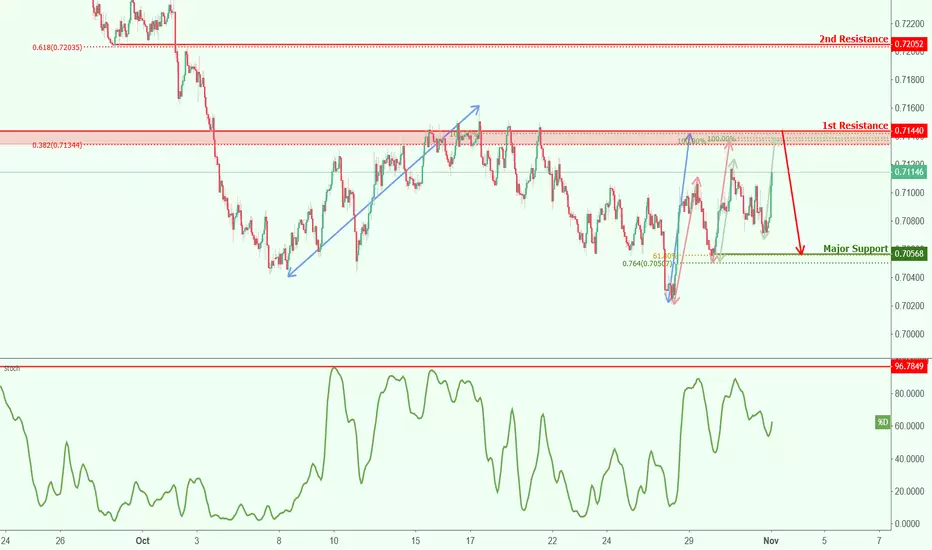The width and height of the screenshot is (932, 550).
Task: Click the 0.70568 green price tag
Action: tap(909, 254)
